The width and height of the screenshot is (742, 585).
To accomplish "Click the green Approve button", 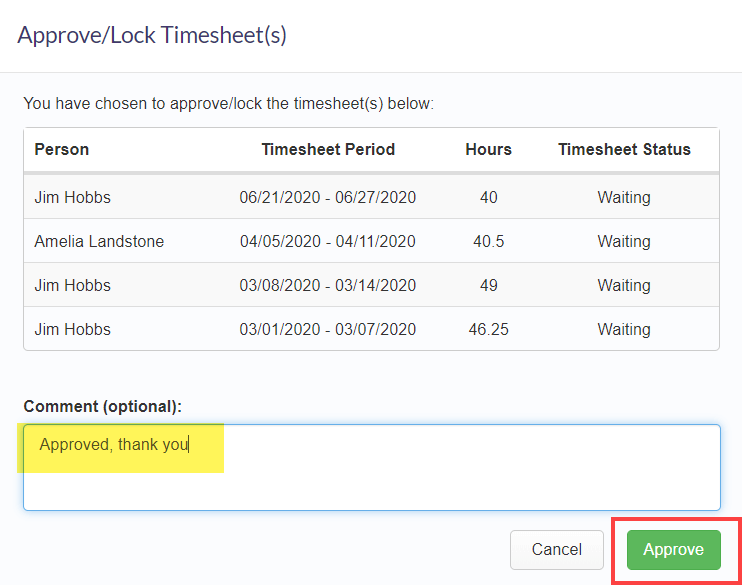I will [x=673, y=550].
